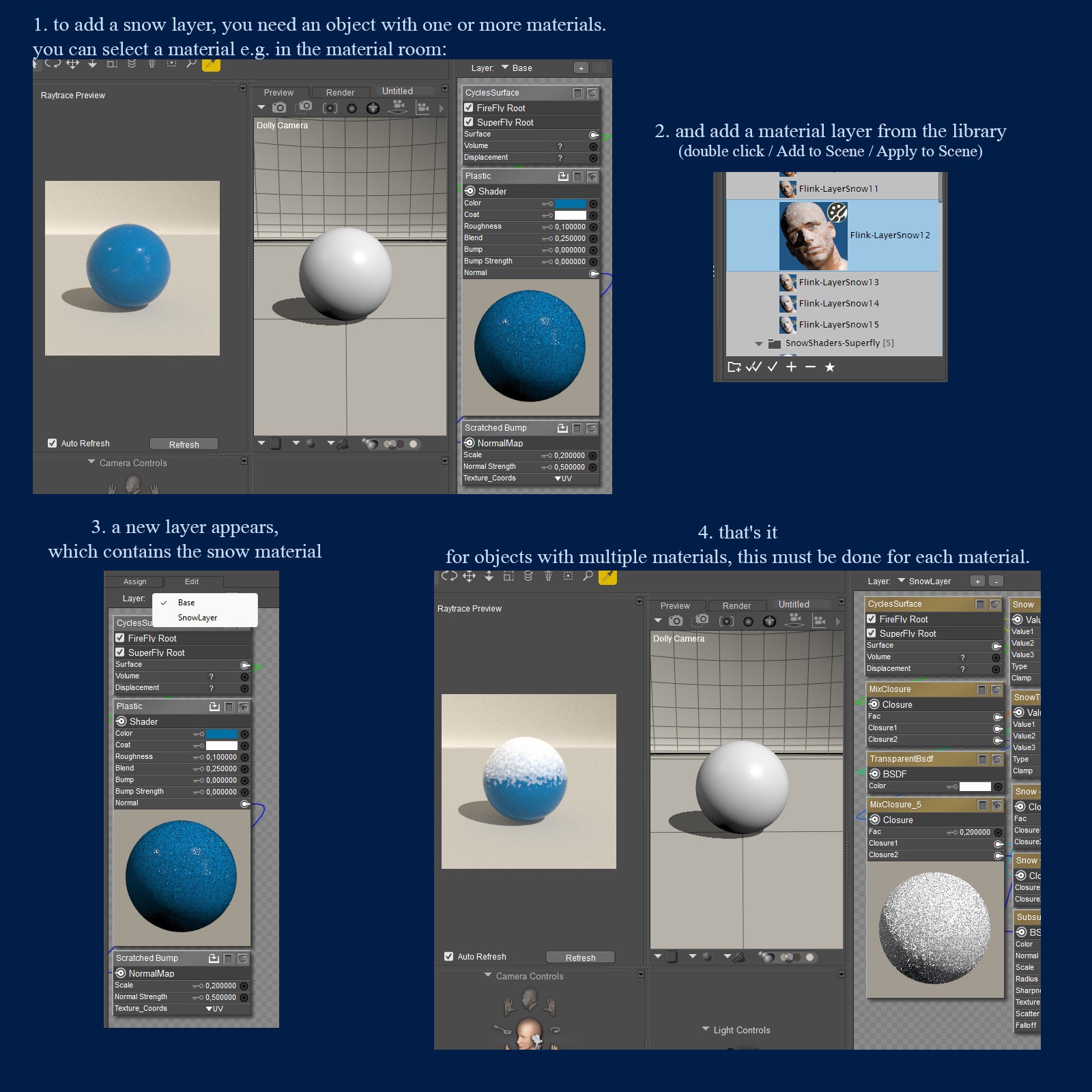Image resolution: width=1092 pixels, height=1092 pixels.
Task: Expand the SnowShaders-Superfly folder
Action: pyautogui.click(x=759, y=343)
